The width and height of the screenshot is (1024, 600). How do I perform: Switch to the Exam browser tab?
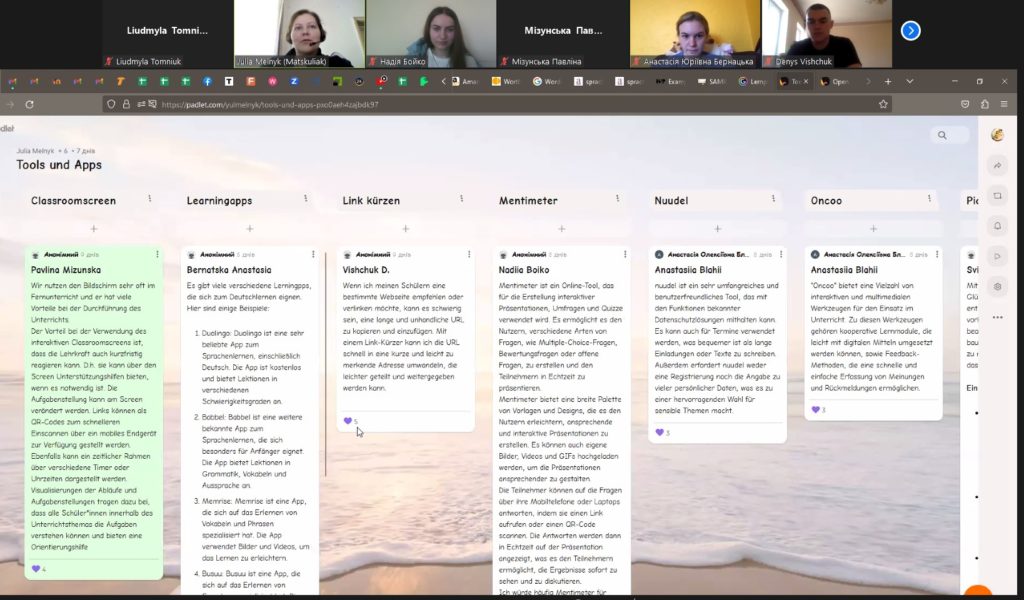pyautogui.click(x=671, y=82)
